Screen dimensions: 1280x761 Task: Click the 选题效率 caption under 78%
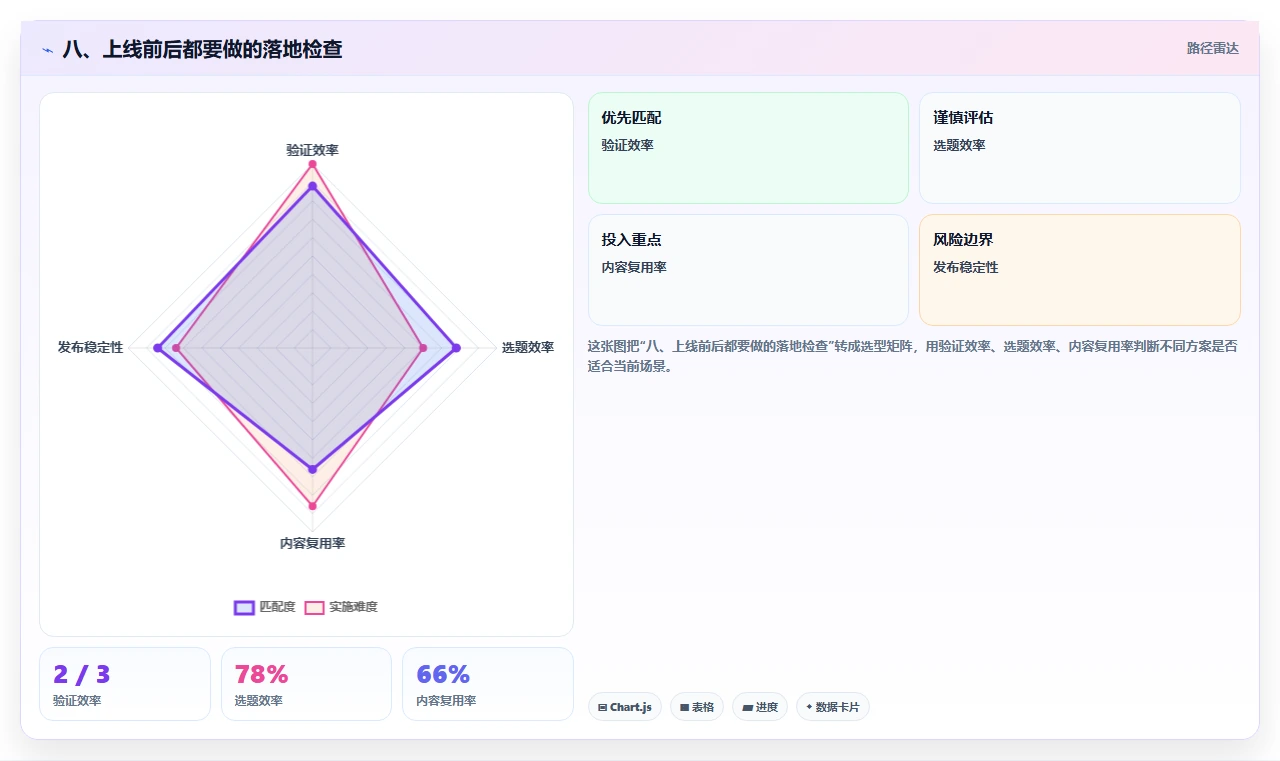(x=258, y=701)
